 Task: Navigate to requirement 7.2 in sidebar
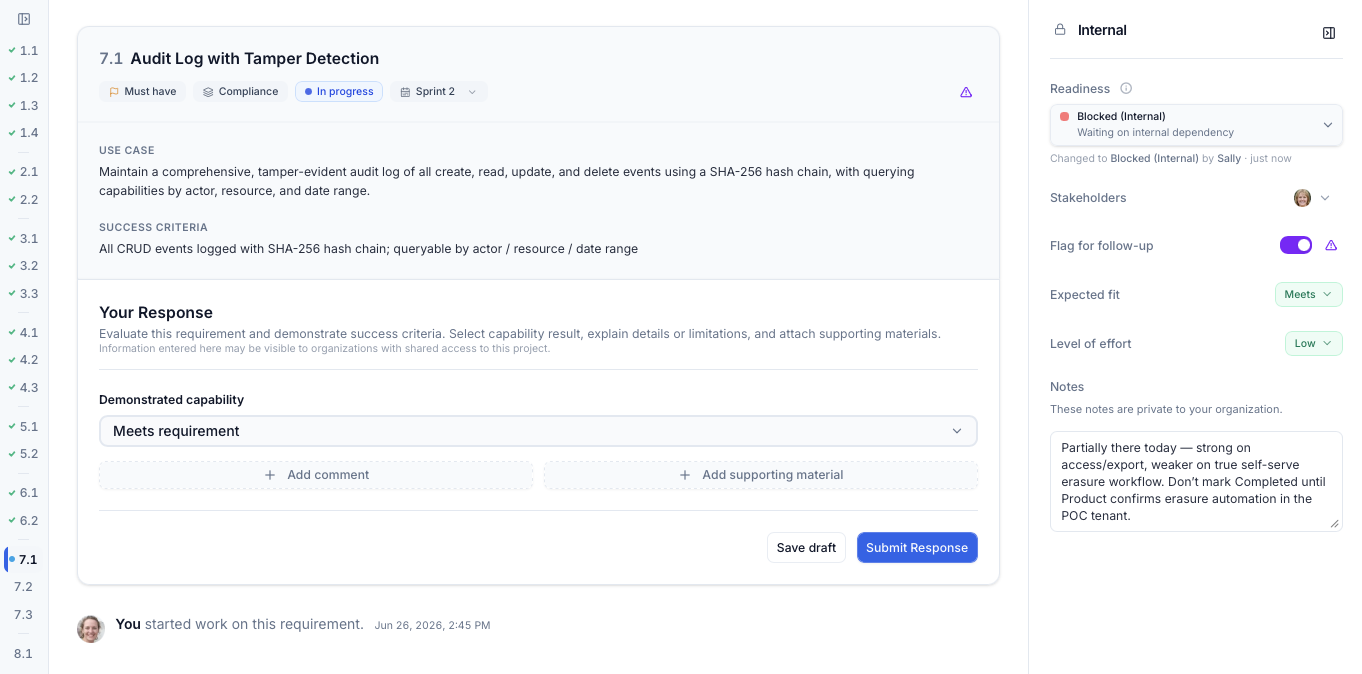tap(23, 587)
